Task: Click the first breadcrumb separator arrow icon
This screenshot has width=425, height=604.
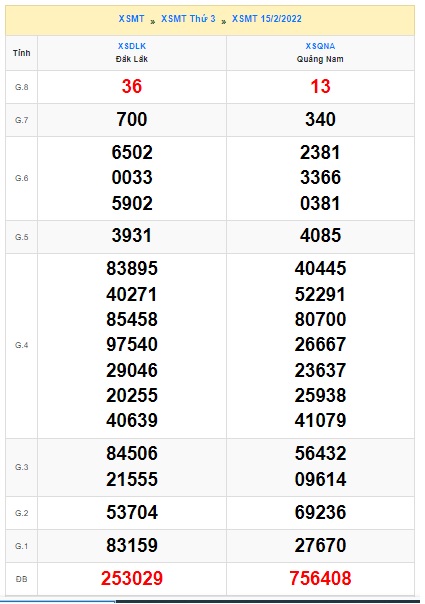Action: [153, 22]
